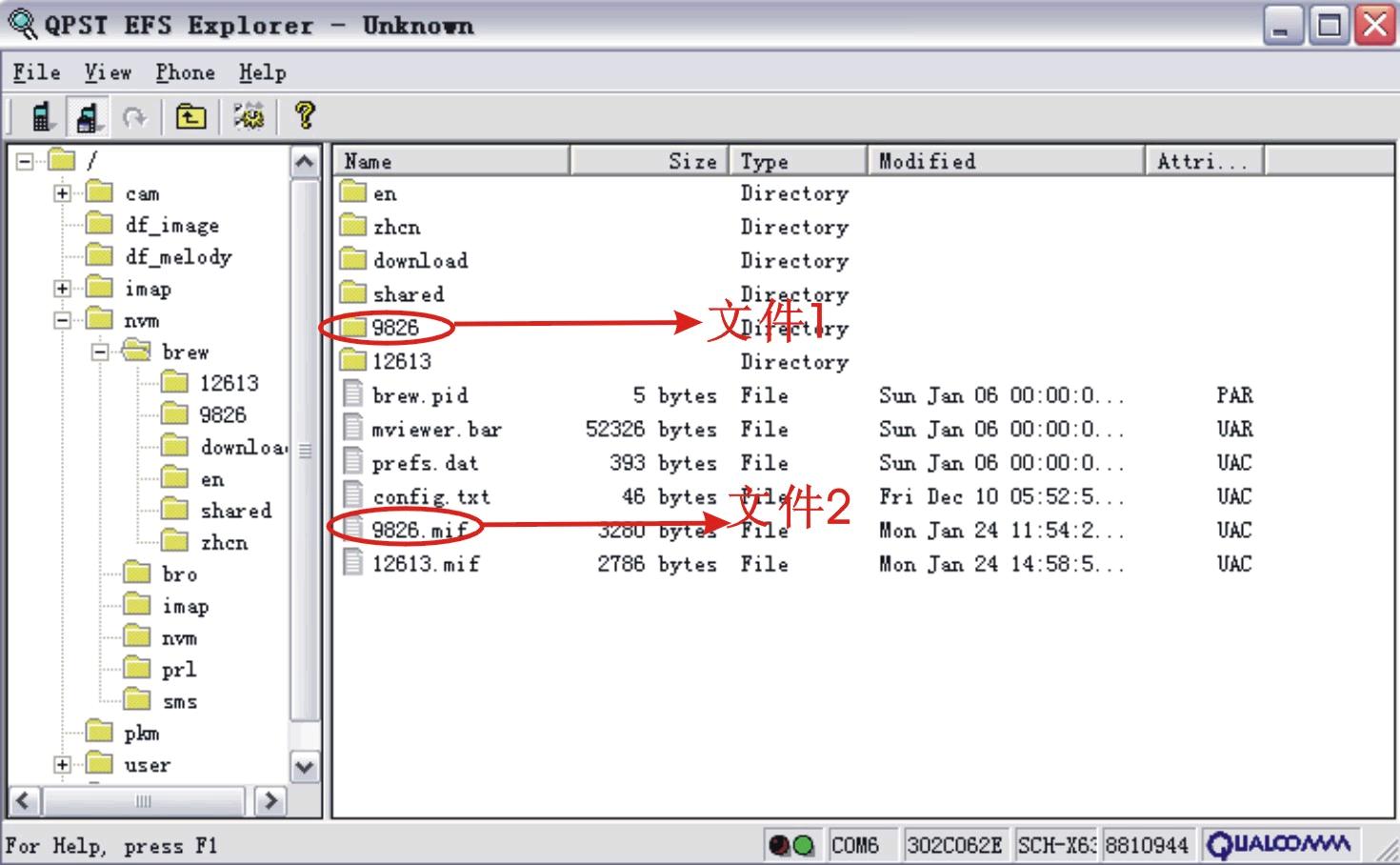Click the grayed refresh toolbar icon
This screenshot has width=1400, height=865.
point(134,117)
